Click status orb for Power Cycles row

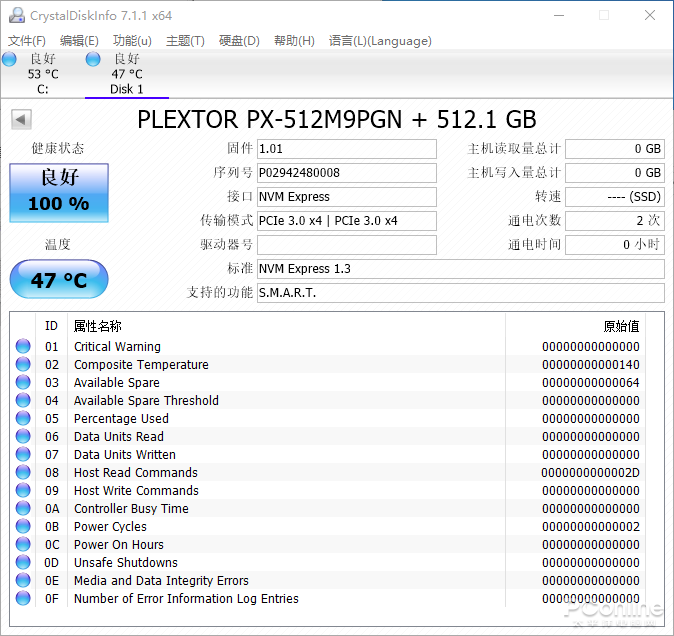(23, 527)
